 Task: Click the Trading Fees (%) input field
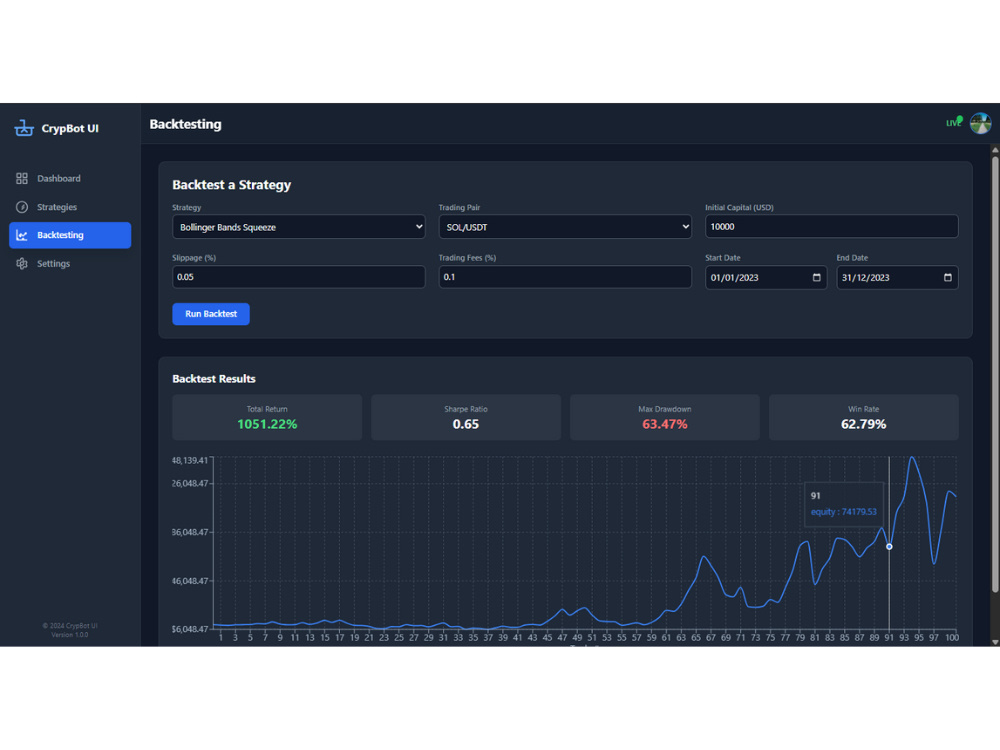coord(565,277)
